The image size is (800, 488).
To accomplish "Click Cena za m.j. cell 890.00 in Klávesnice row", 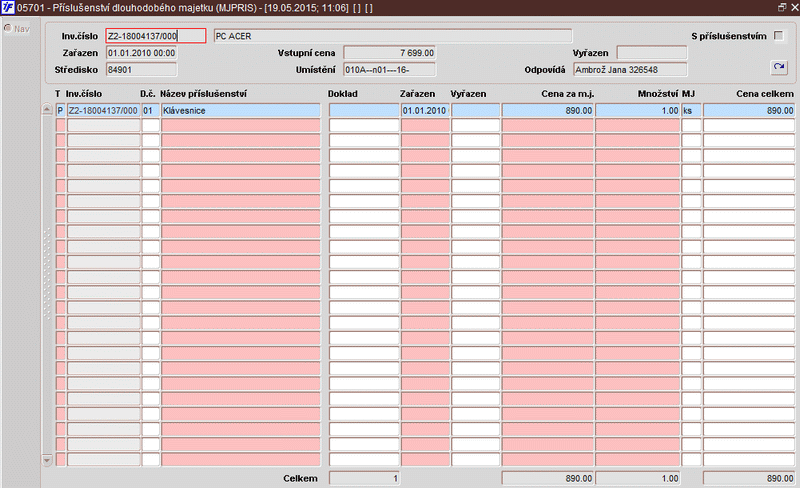I will click(x=548, y=110).
